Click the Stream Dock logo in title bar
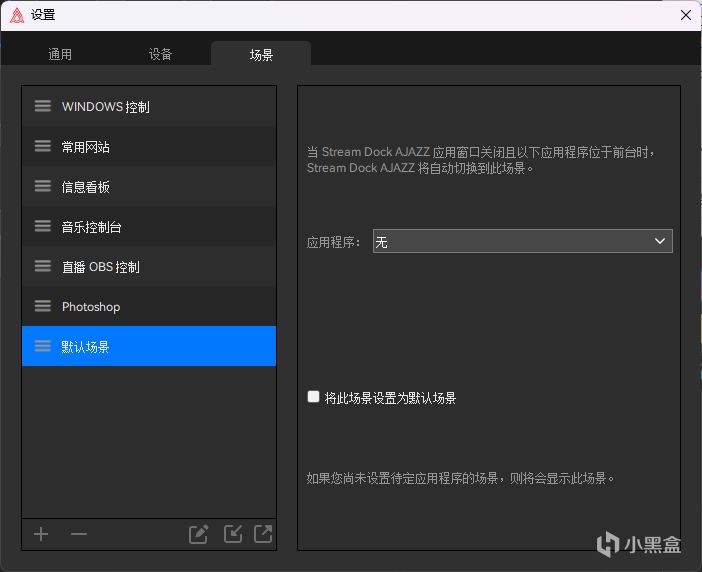Viewport: 702px width, 572px height. 17,15
